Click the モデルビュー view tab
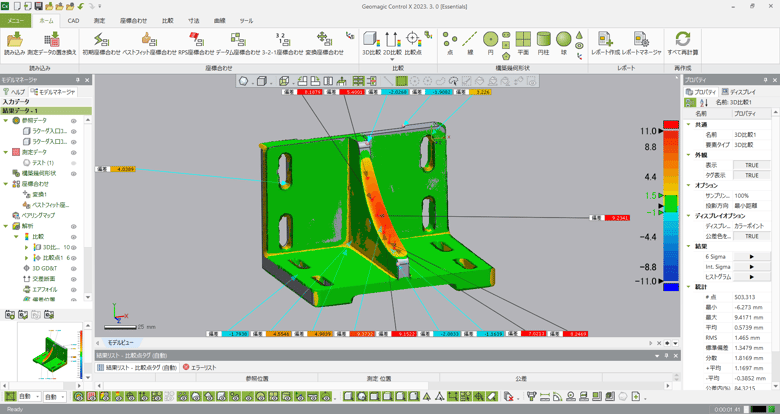780x414 pixels. [x=119, y=342]
